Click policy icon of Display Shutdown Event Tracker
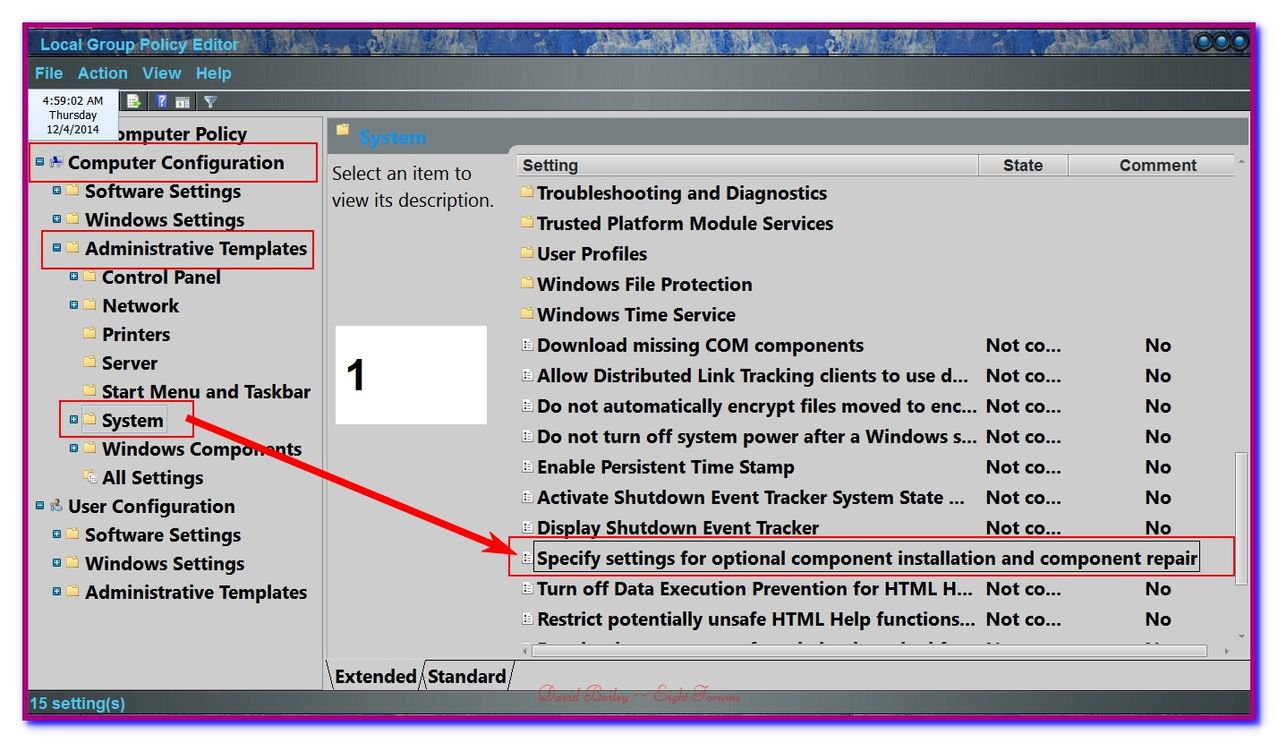1278x743 pixels. (527, 527)
